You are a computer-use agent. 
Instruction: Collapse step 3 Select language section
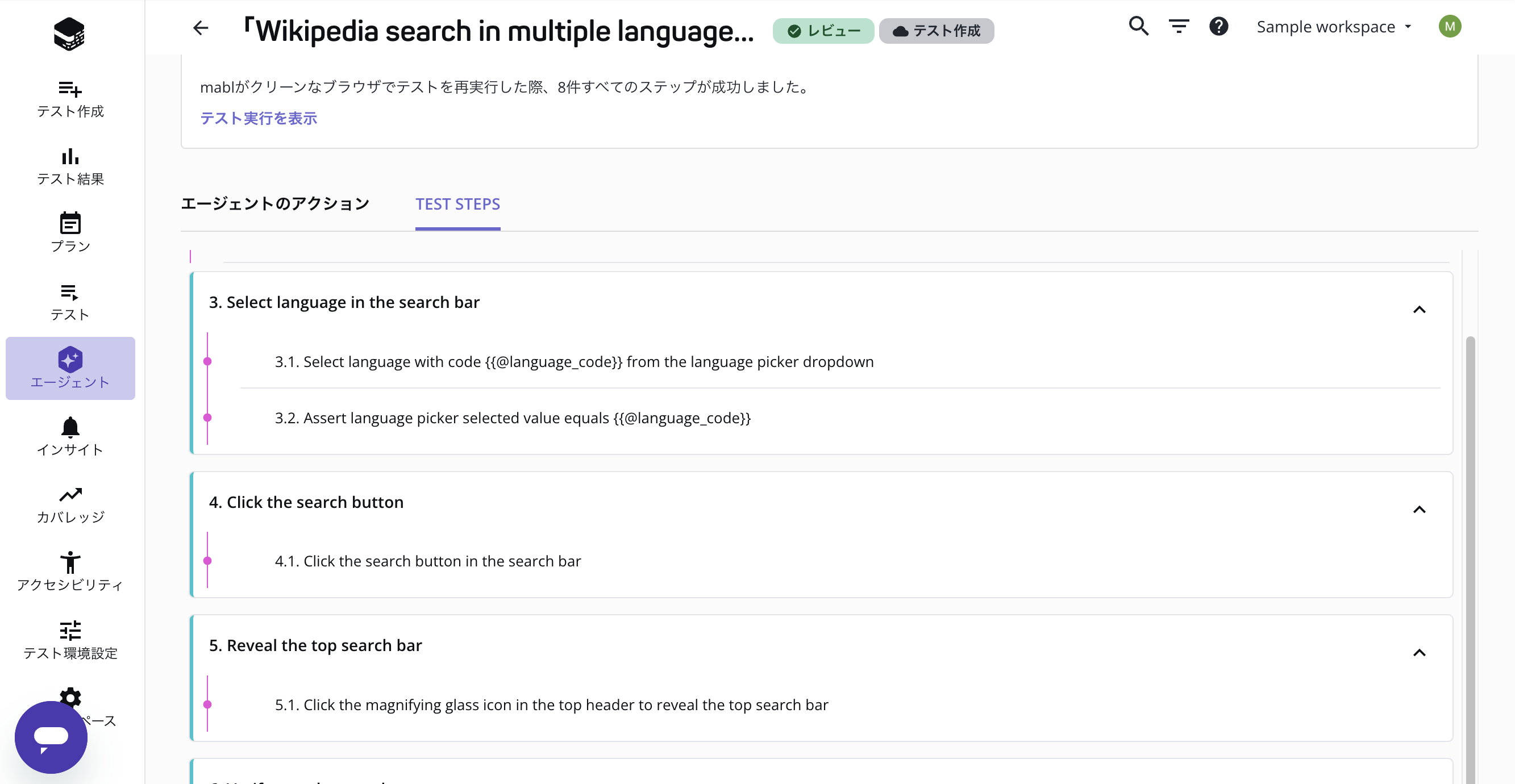click(1419, 310)
